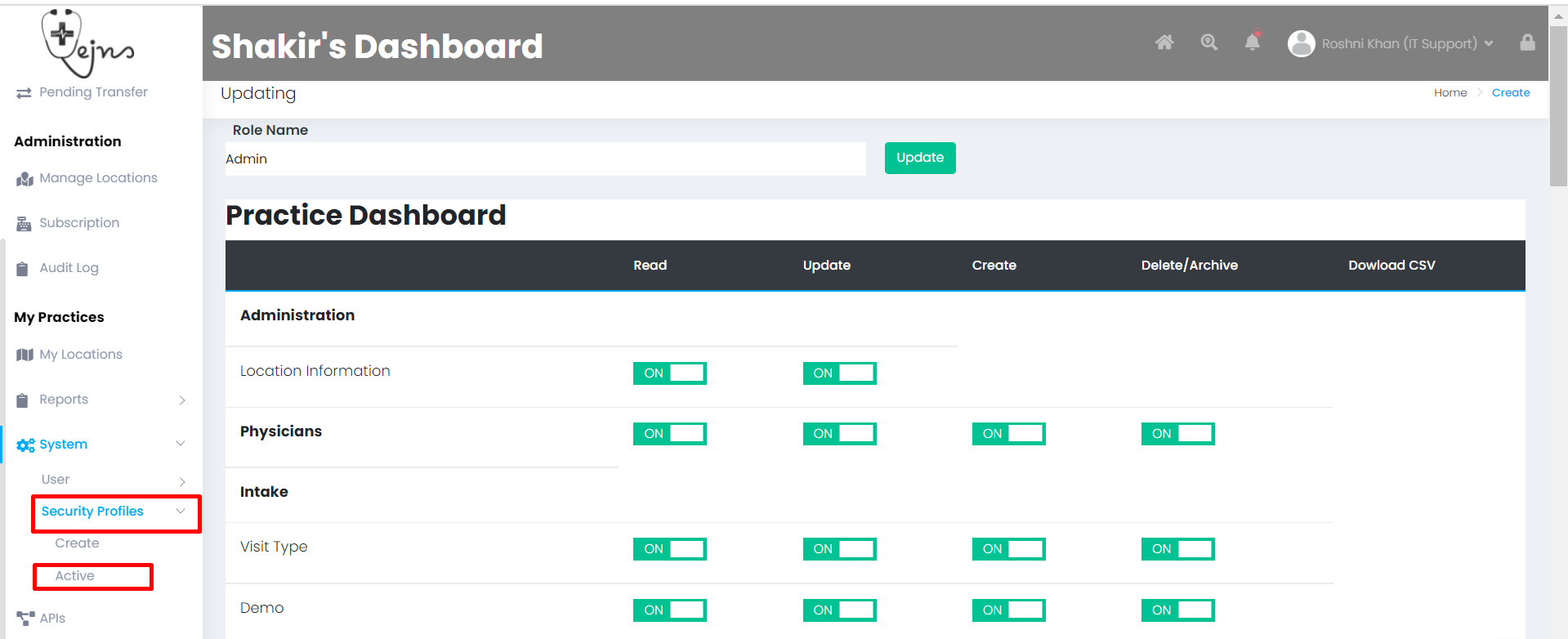The width and height of the screenshot is (1568, 639).
Task: Click the page vertical scrollbar thumb
Action: tap(1557, 106)
